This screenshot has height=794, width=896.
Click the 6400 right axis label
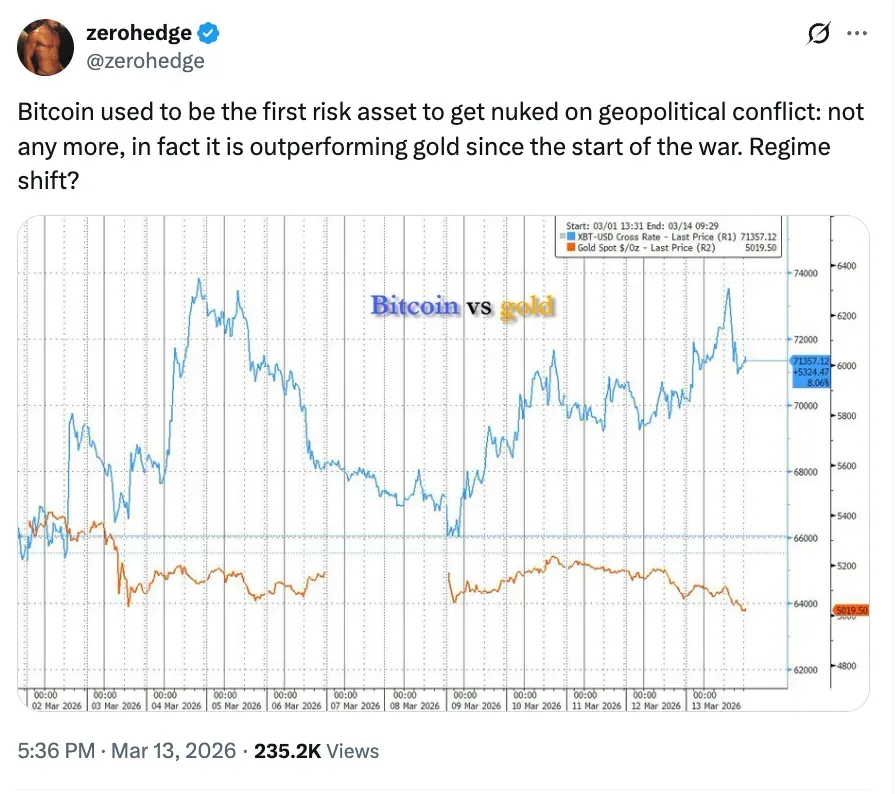(846, 266)
